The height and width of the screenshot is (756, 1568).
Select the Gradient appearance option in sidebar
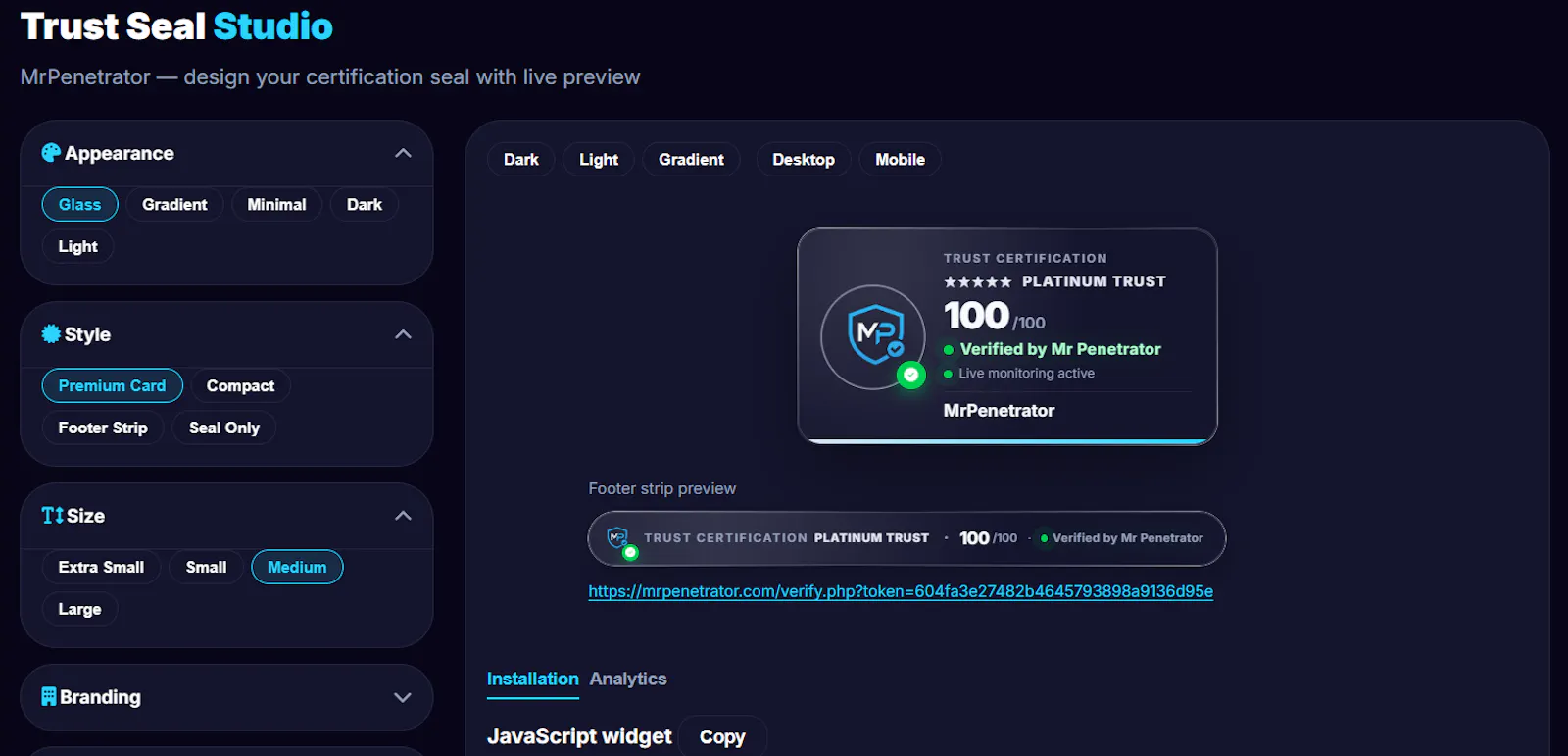(x=174, y=205)
